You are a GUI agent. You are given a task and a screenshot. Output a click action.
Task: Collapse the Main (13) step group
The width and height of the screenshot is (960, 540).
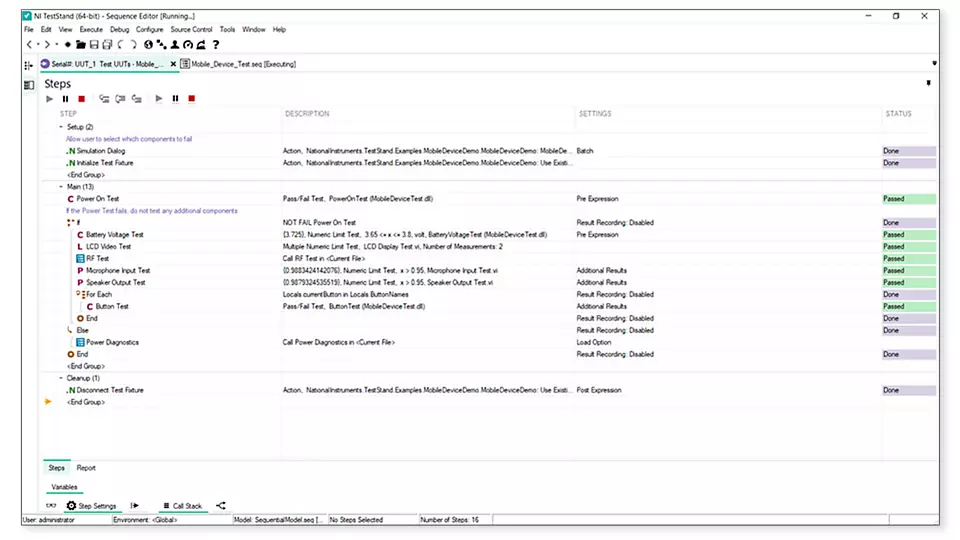[x=60, y=187]
